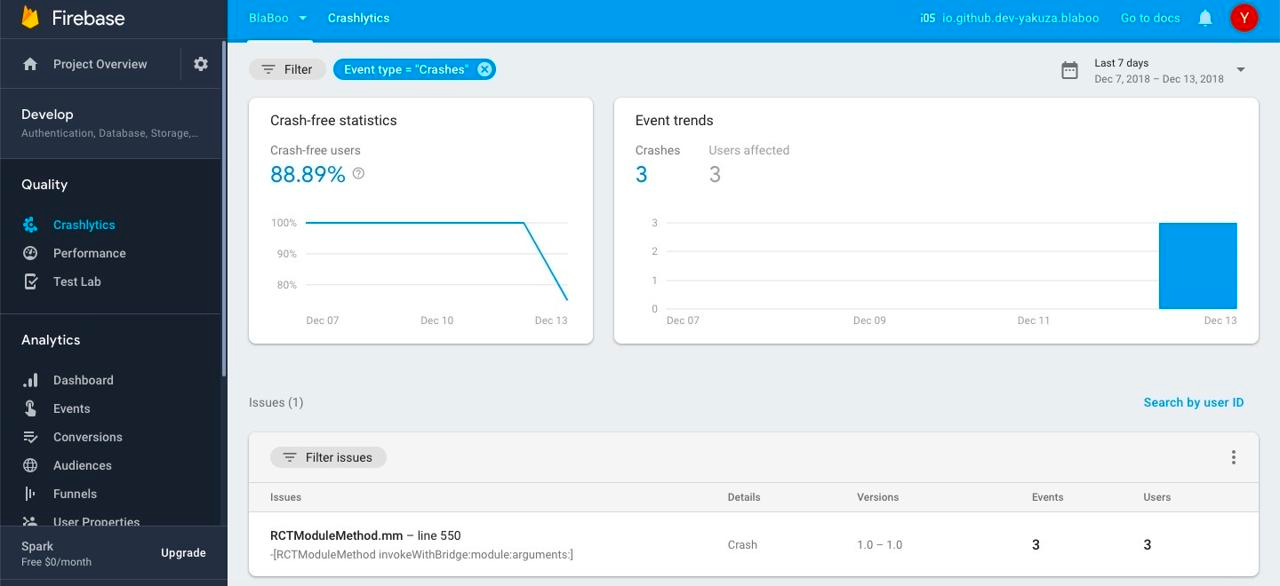
Task: Click the Crash detail cell
Action: click(x=742, y=545)
